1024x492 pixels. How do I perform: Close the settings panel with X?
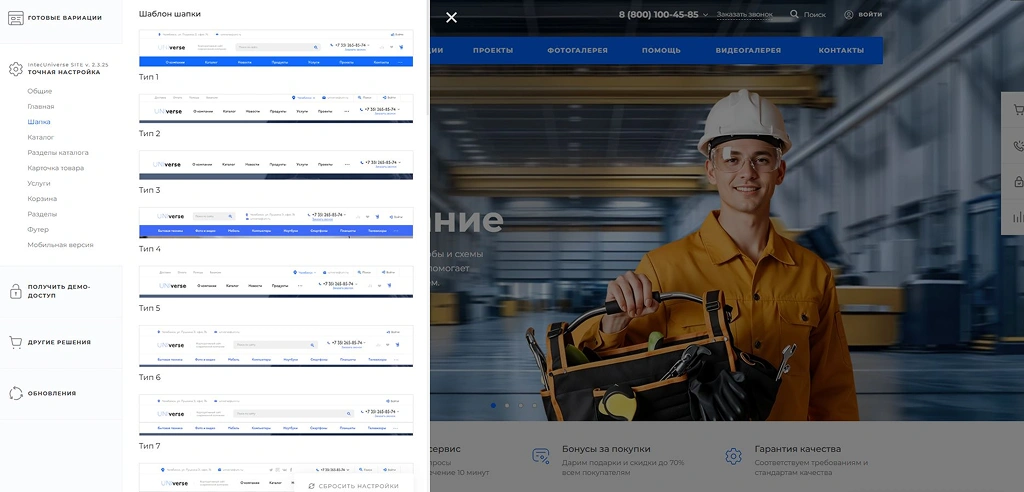point(451,17)
